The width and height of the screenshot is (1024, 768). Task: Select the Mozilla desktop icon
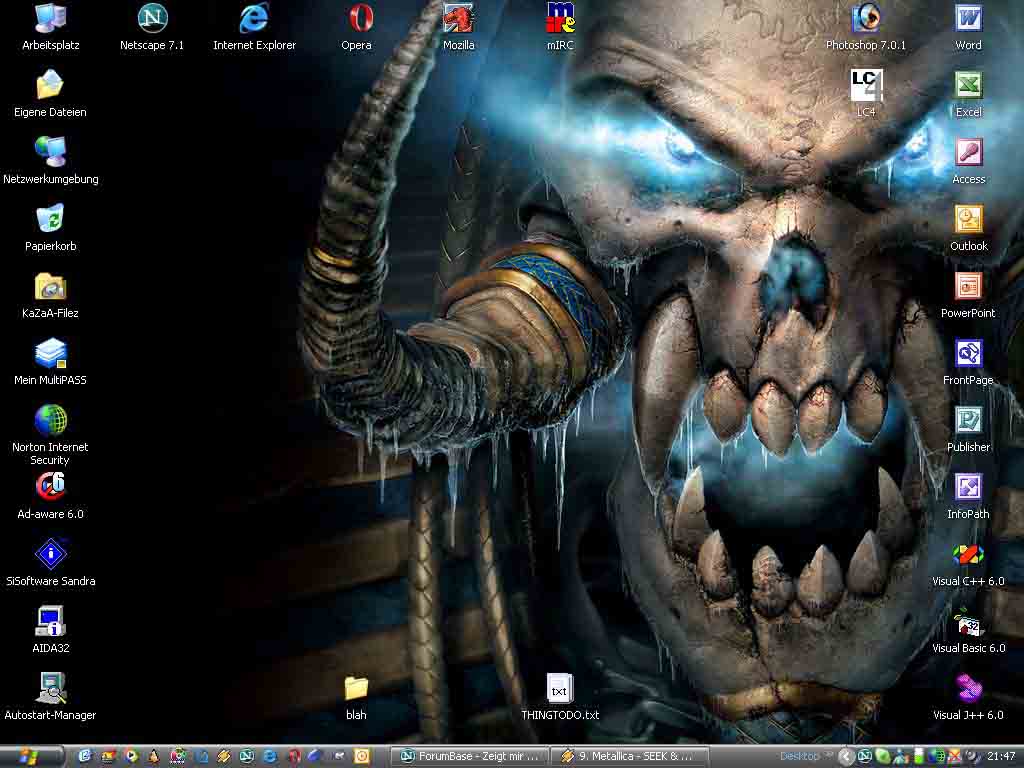(458, 27)
